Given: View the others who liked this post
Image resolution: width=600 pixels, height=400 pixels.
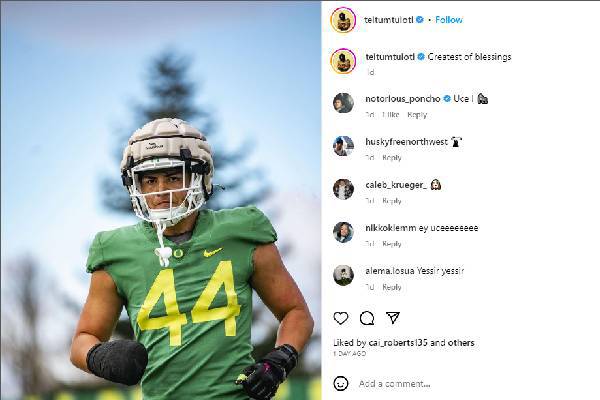Looking at the screenshot, I should coord(461,343).
